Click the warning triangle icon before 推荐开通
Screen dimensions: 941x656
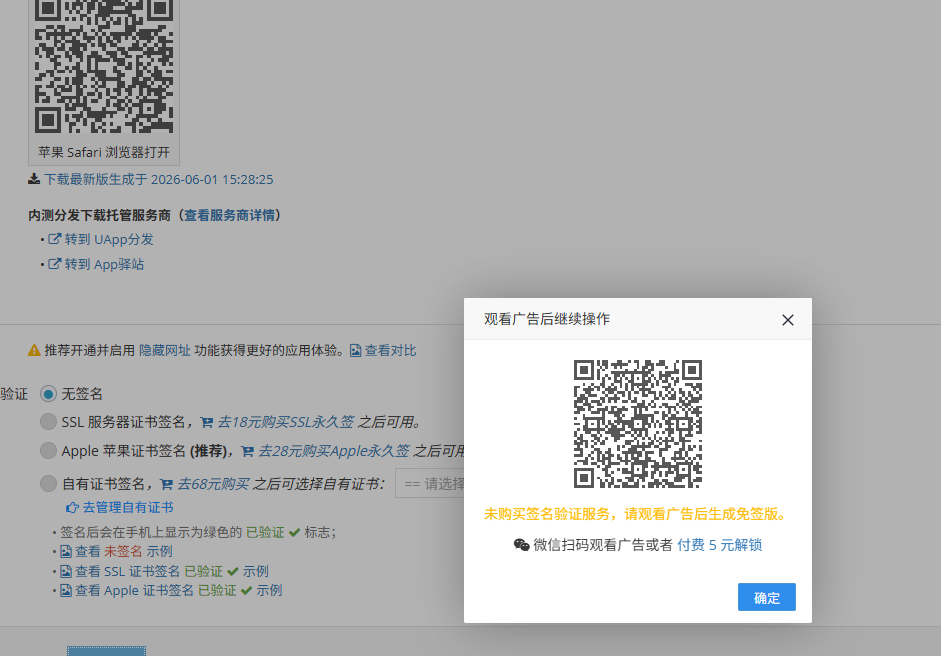point(34,351)
